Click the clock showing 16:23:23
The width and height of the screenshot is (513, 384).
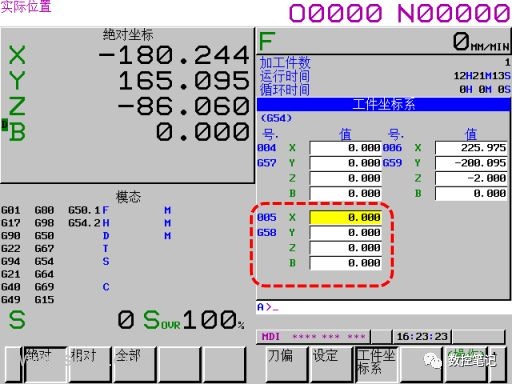point(422,337)
